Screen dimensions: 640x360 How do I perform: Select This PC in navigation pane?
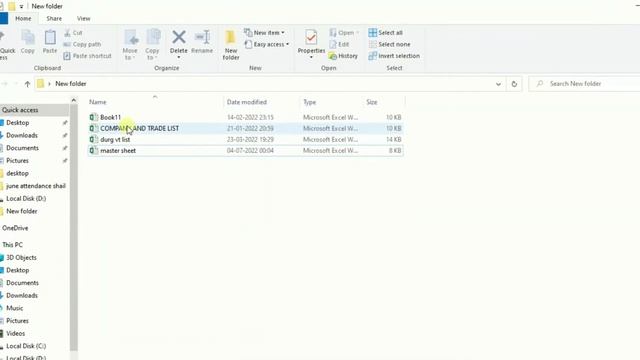(x=12, y=244)
